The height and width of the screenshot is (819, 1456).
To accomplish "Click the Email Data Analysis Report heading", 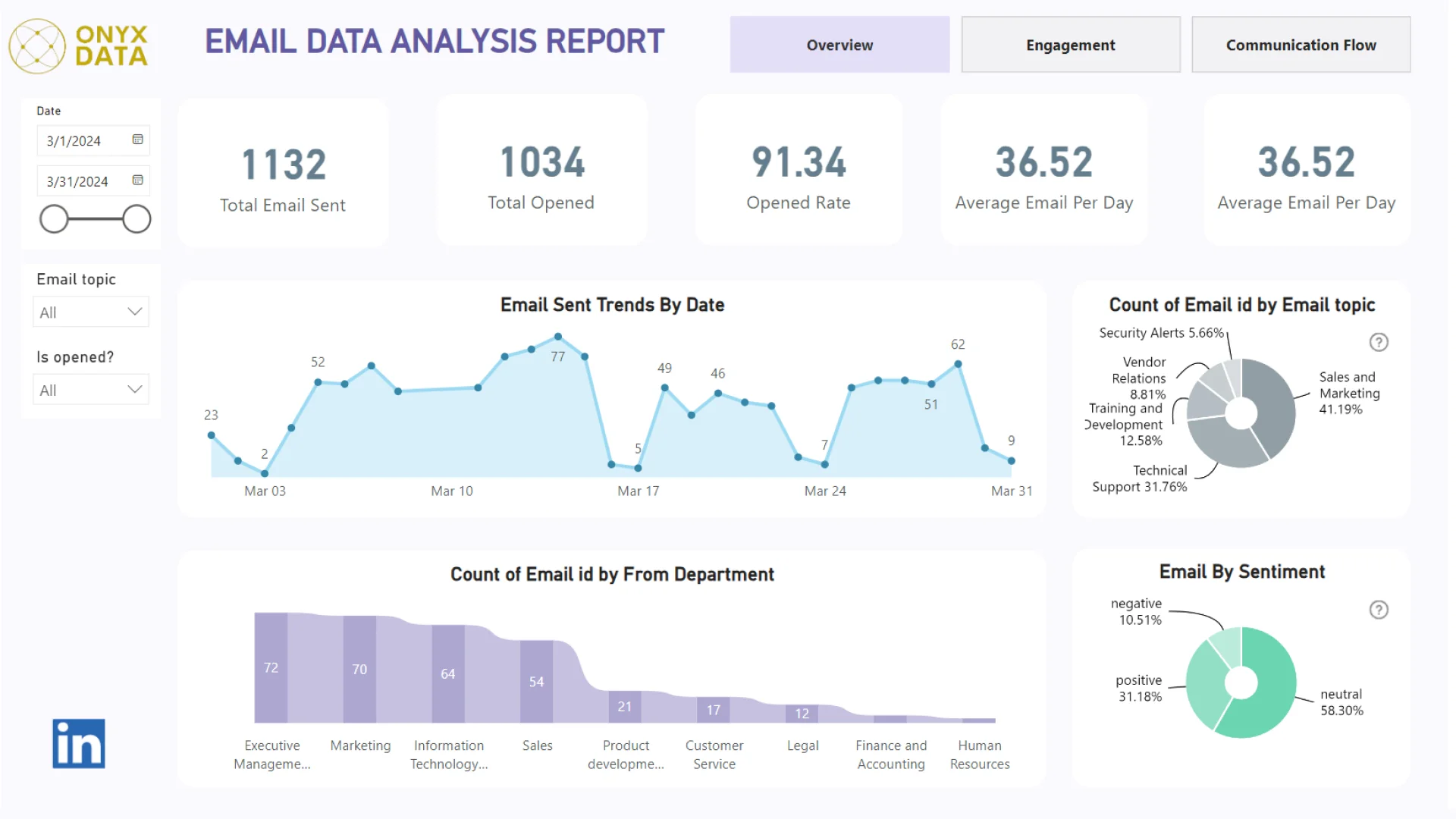I will [435, 42].
